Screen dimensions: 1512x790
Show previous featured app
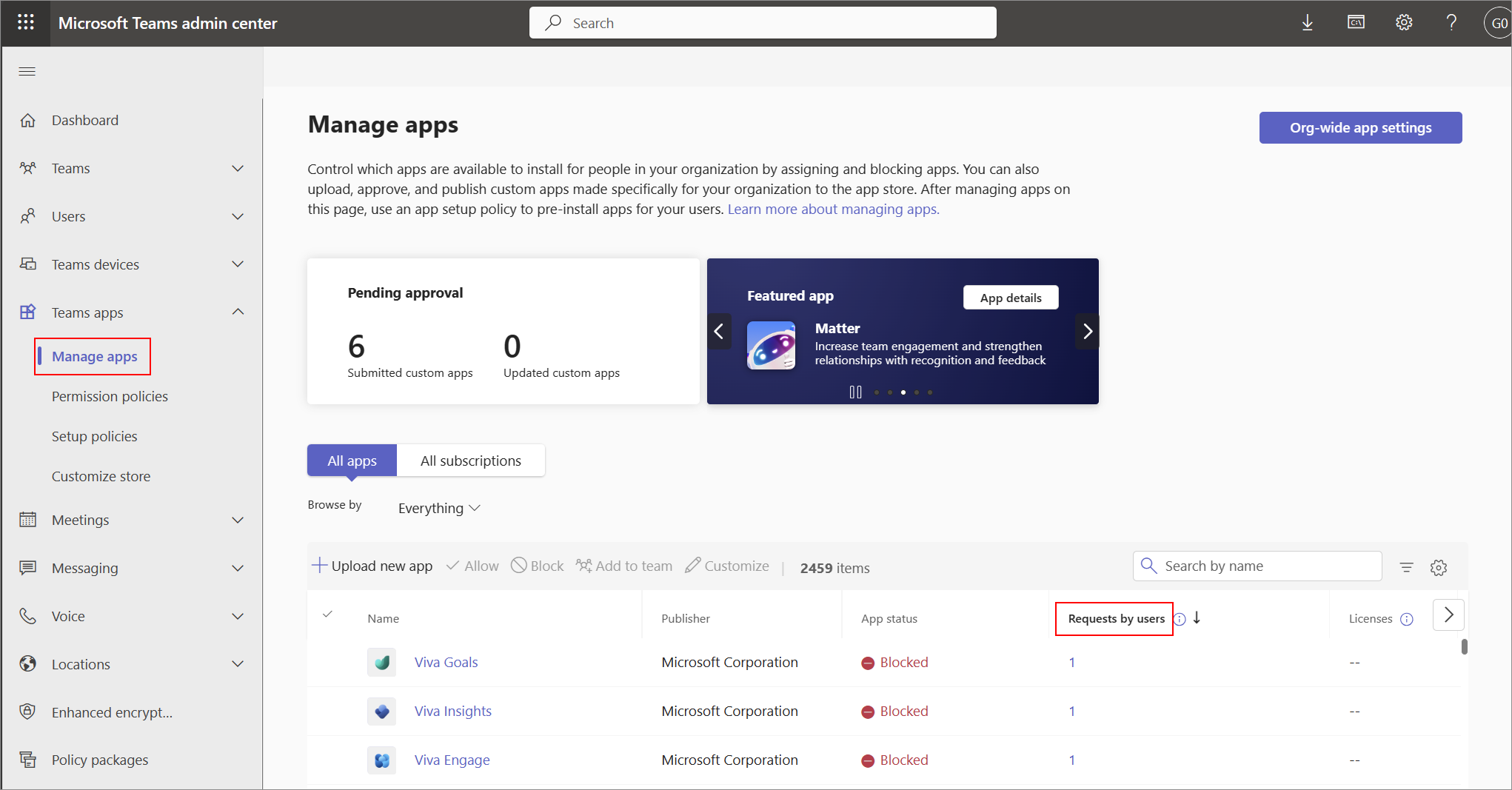coord(718,331)
